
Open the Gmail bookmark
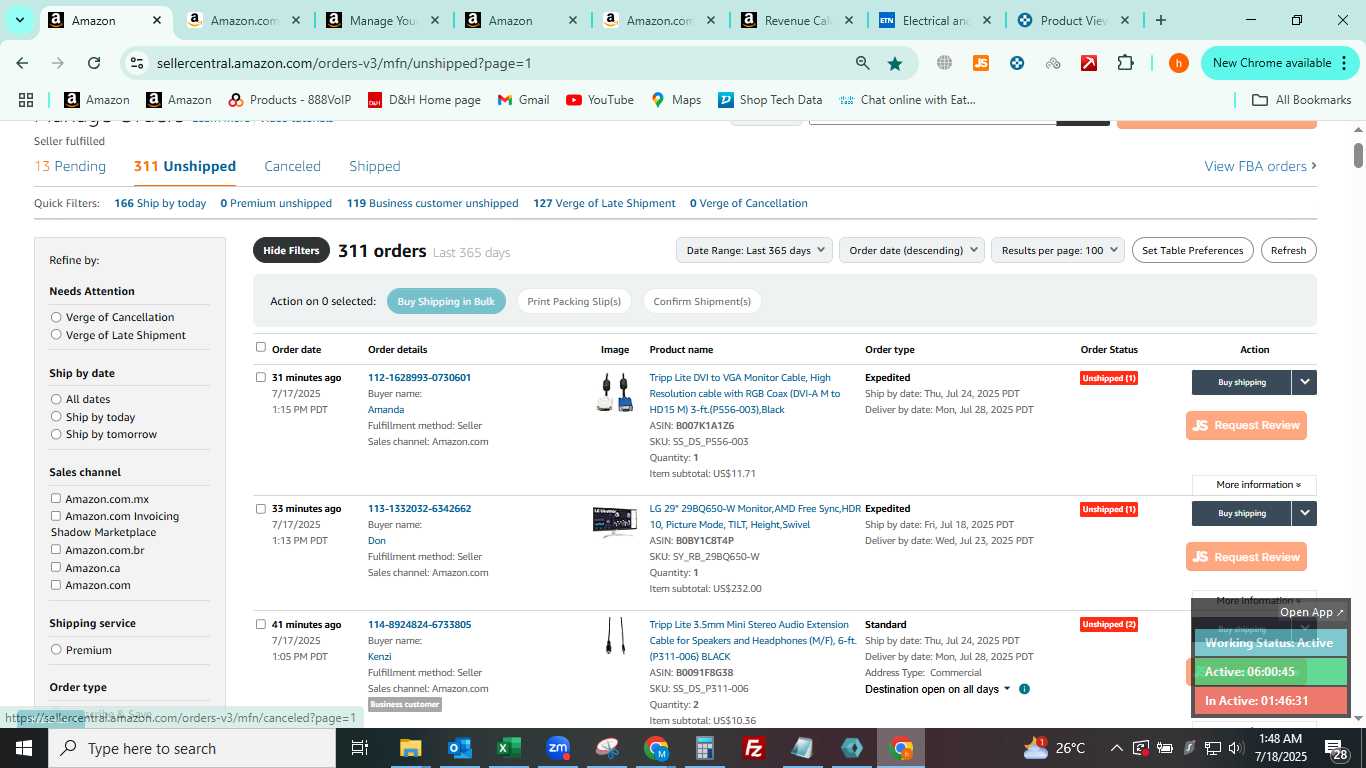point(523,100)
